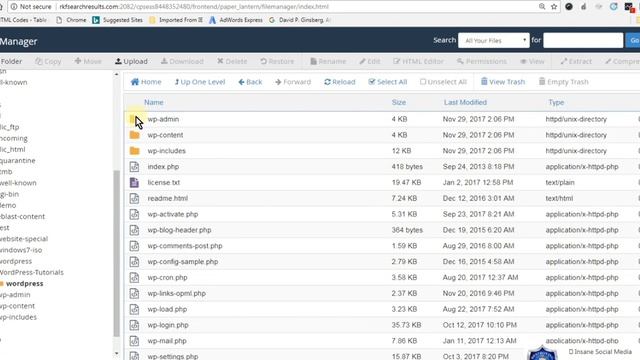Select WordPress-Tutorials in sidebar tree
The image size is (640, 360).
(x=31, y=272)
